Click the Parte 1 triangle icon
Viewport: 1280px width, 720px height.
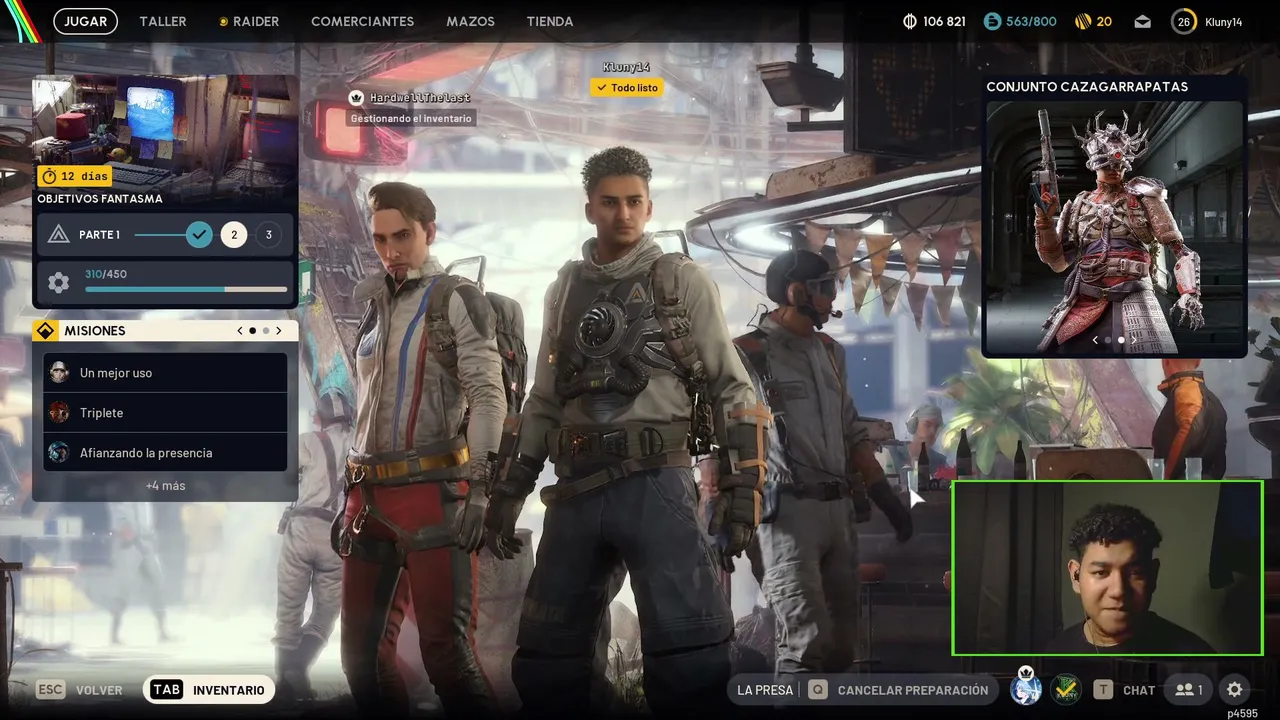coord(59,235)
